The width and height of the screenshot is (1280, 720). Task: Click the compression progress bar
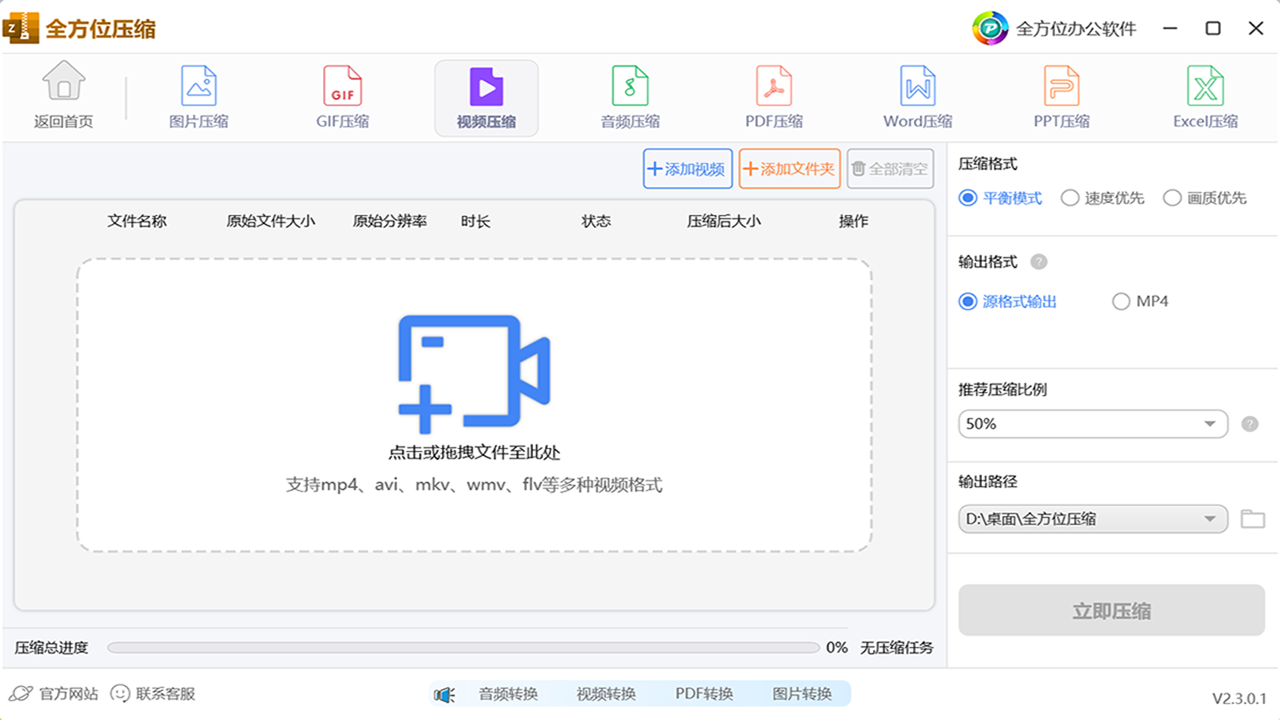(x=463, y=647)
